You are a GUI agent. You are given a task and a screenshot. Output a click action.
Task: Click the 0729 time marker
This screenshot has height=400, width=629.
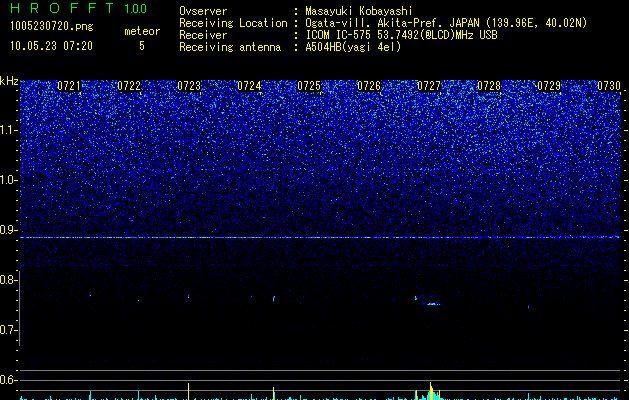(x=549, y=86)
